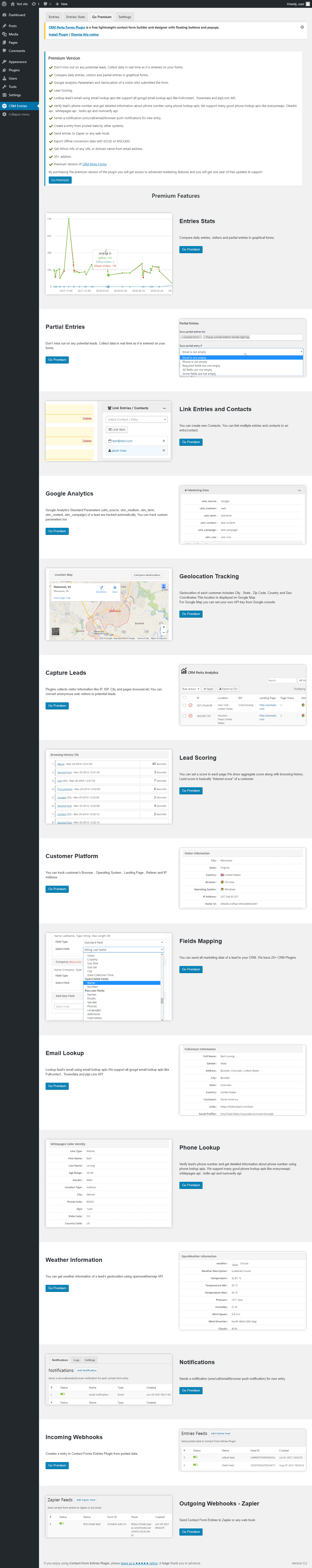The width and height of the screenshot is (312, 1568).
Task: Open Settings in the sidebar
Action: [x=19, y=95]
